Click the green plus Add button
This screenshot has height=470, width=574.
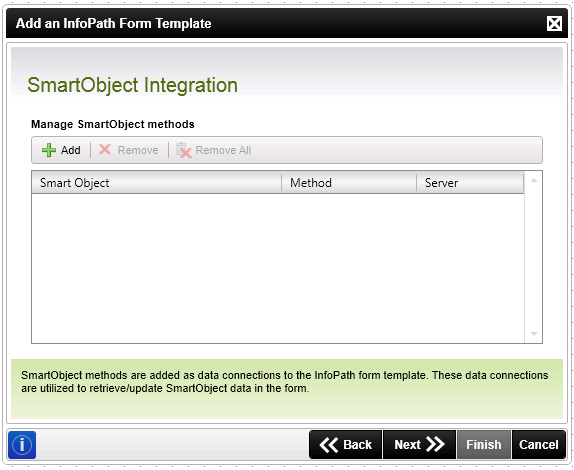[x=61, y=150]
